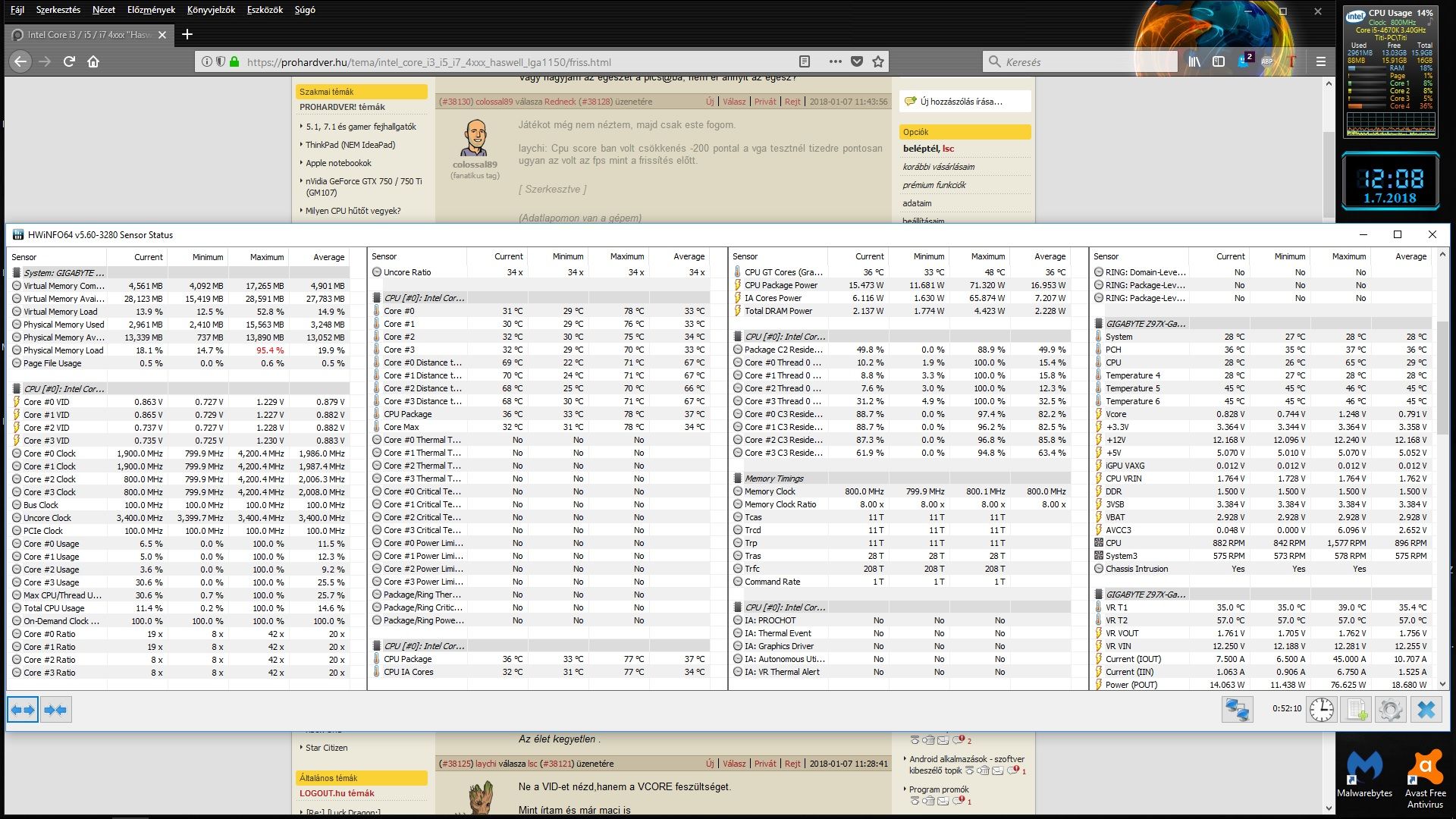Click the HWiNFO expand columns arrows button

pyautogui.click(x=23, y=710)
